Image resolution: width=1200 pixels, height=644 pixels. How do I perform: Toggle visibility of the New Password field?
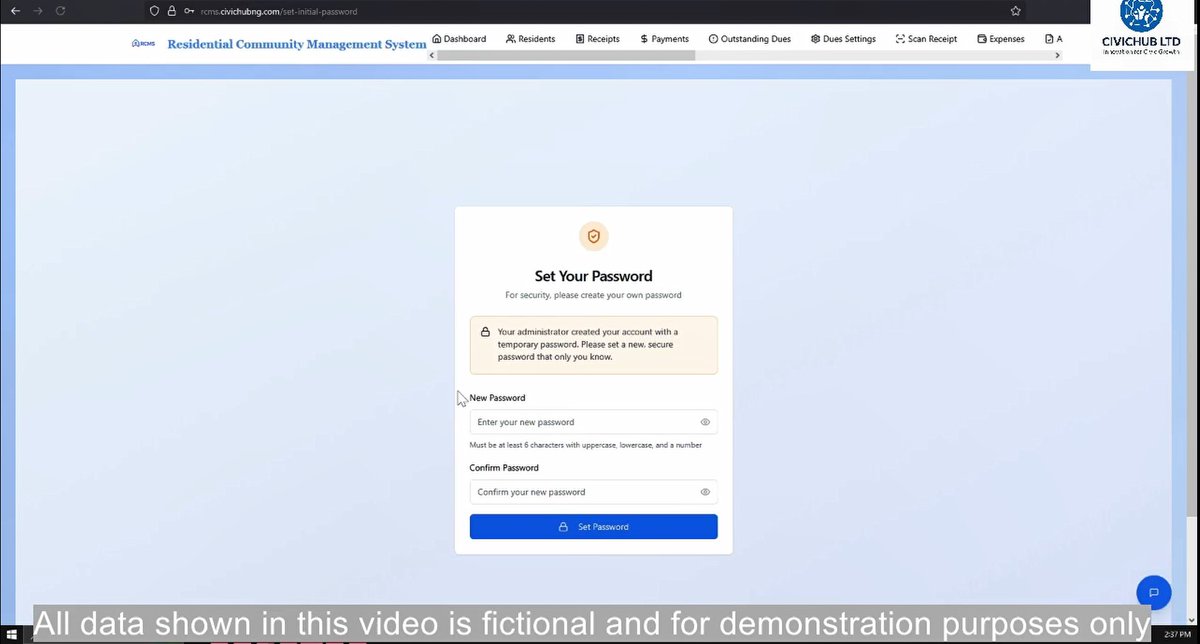click(x=705, y=422)
